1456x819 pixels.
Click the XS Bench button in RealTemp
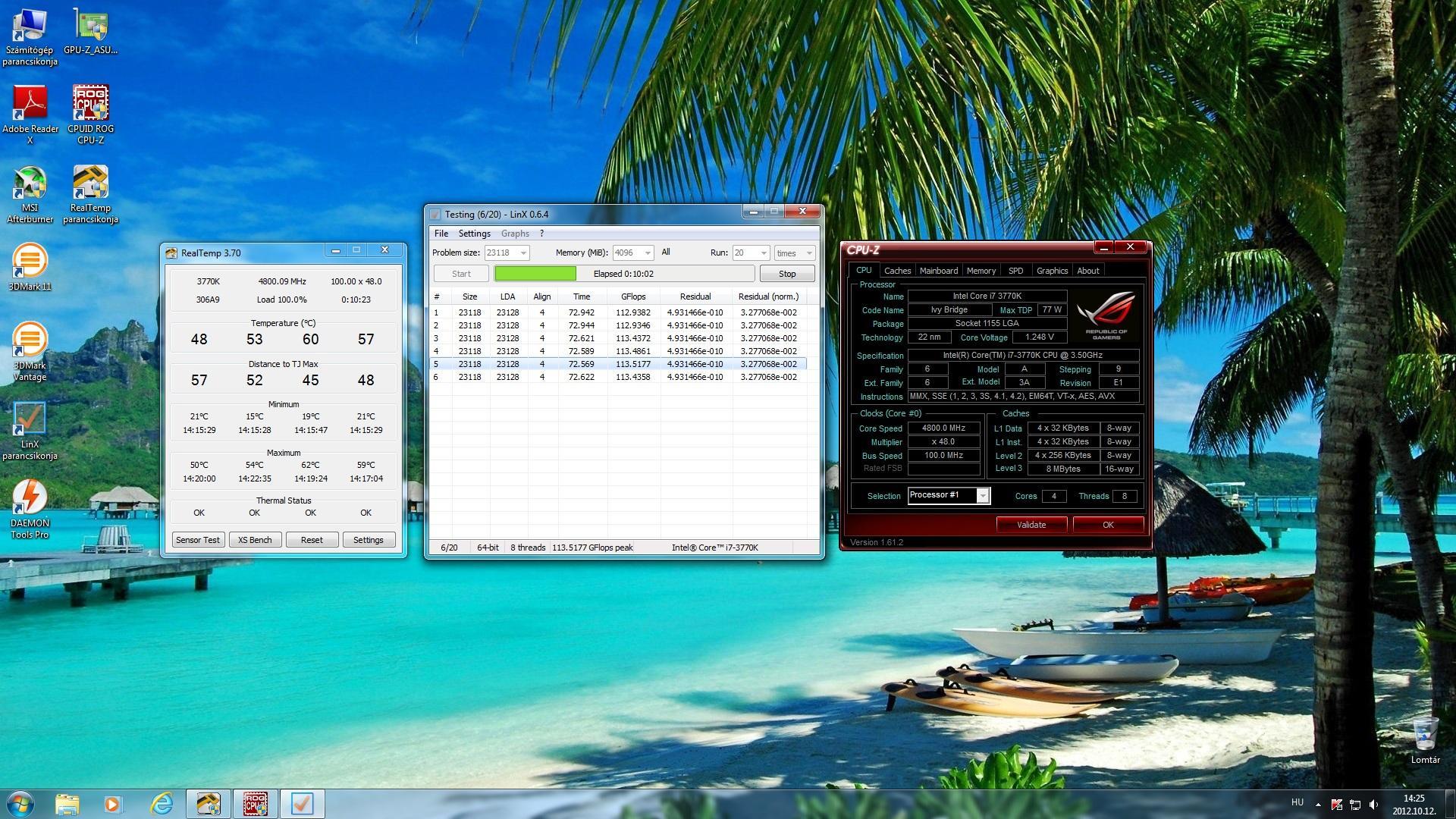pos(255,540)
